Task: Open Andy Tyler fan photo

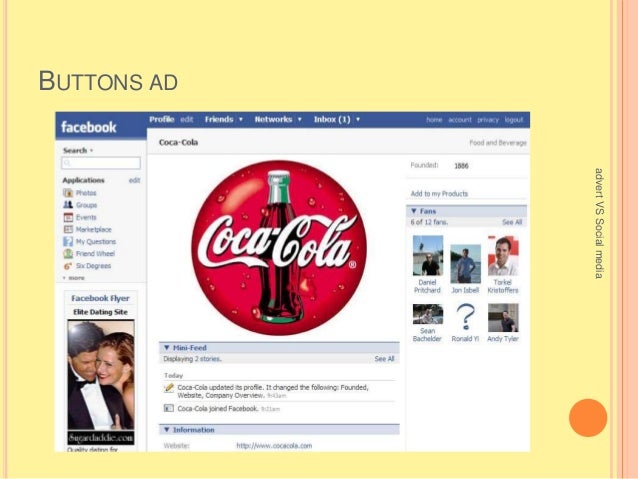Action: coord(503,317)
